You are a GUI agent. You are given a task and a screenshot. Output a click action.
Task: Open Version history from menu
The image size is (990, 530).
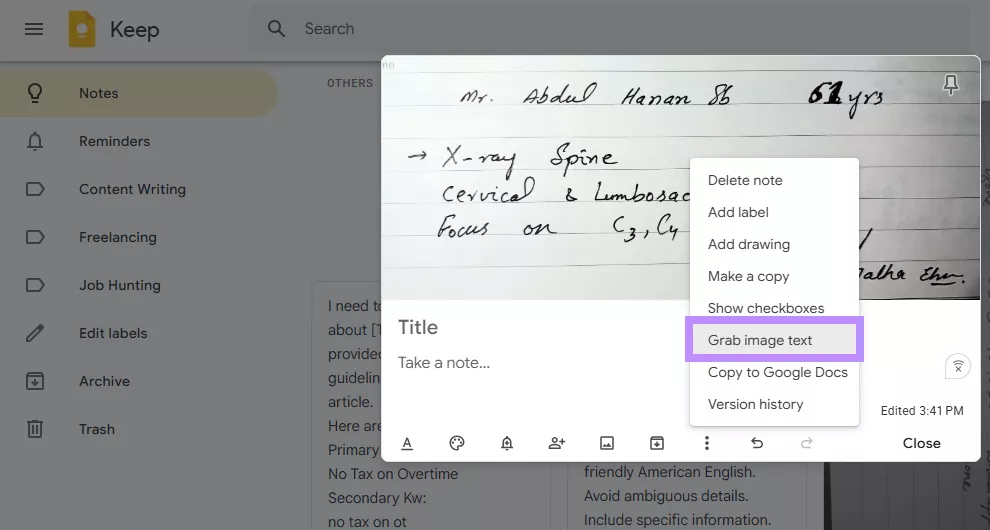pyautogui.click(x=774, y=404)
